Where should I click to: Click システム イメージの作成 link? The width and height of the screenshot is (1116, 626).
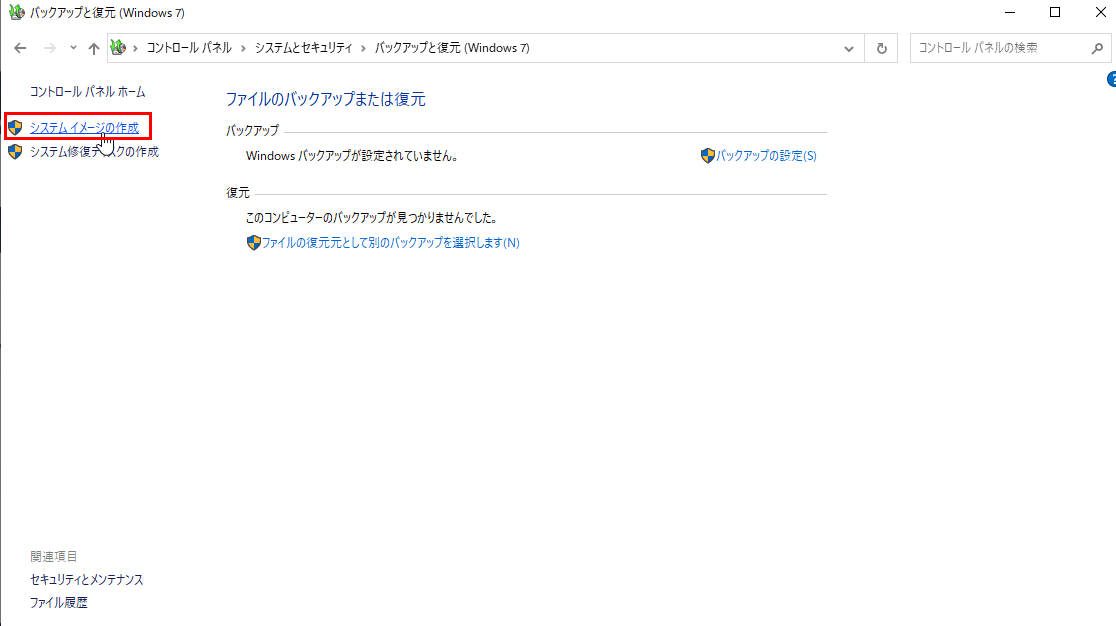pos(84,127)
